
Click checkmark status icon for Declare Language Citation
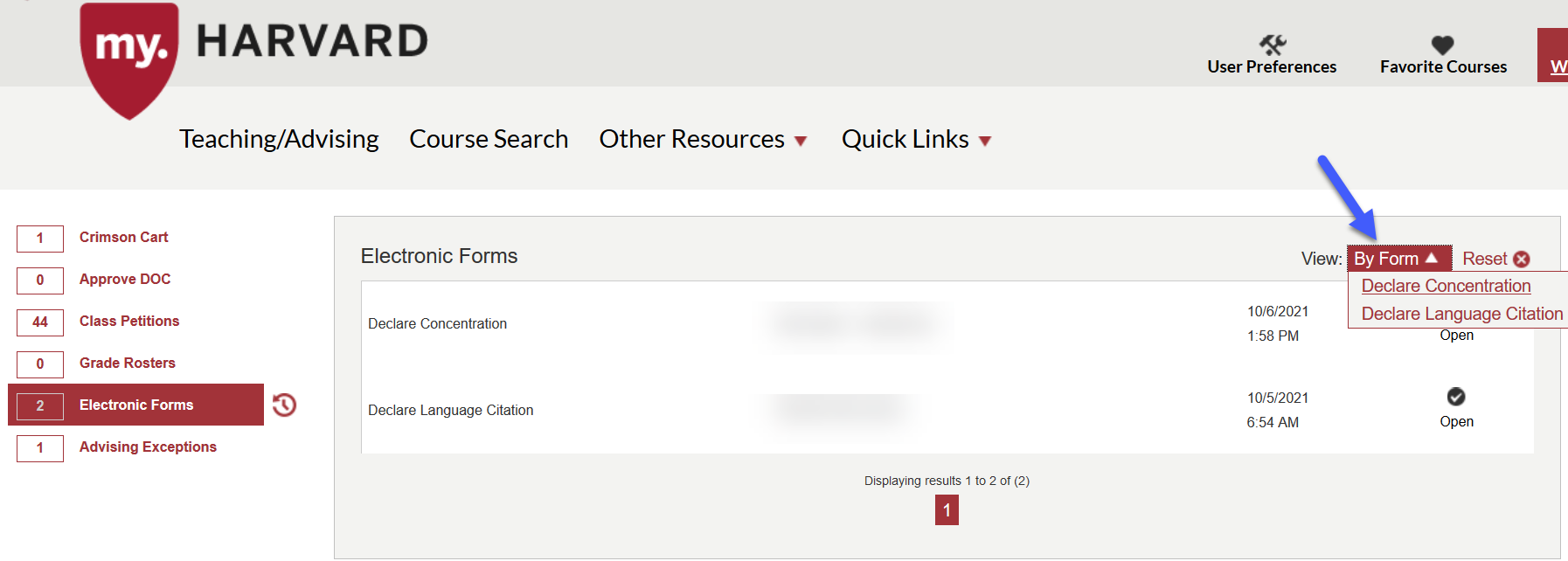pos(1456,397)
